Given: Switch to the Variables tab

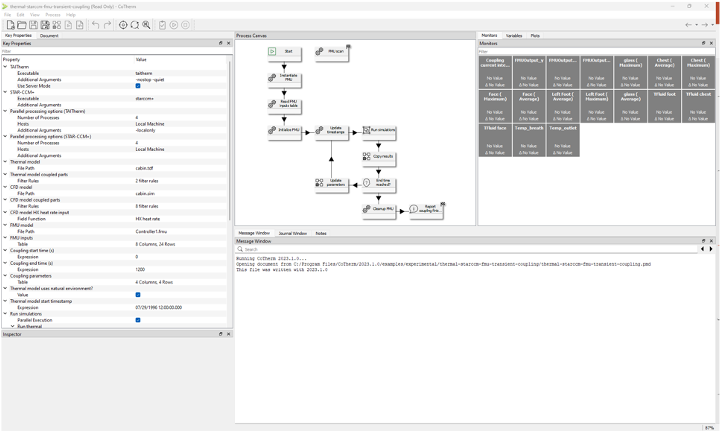Looking at the screenshot, I should click(514, 35).
